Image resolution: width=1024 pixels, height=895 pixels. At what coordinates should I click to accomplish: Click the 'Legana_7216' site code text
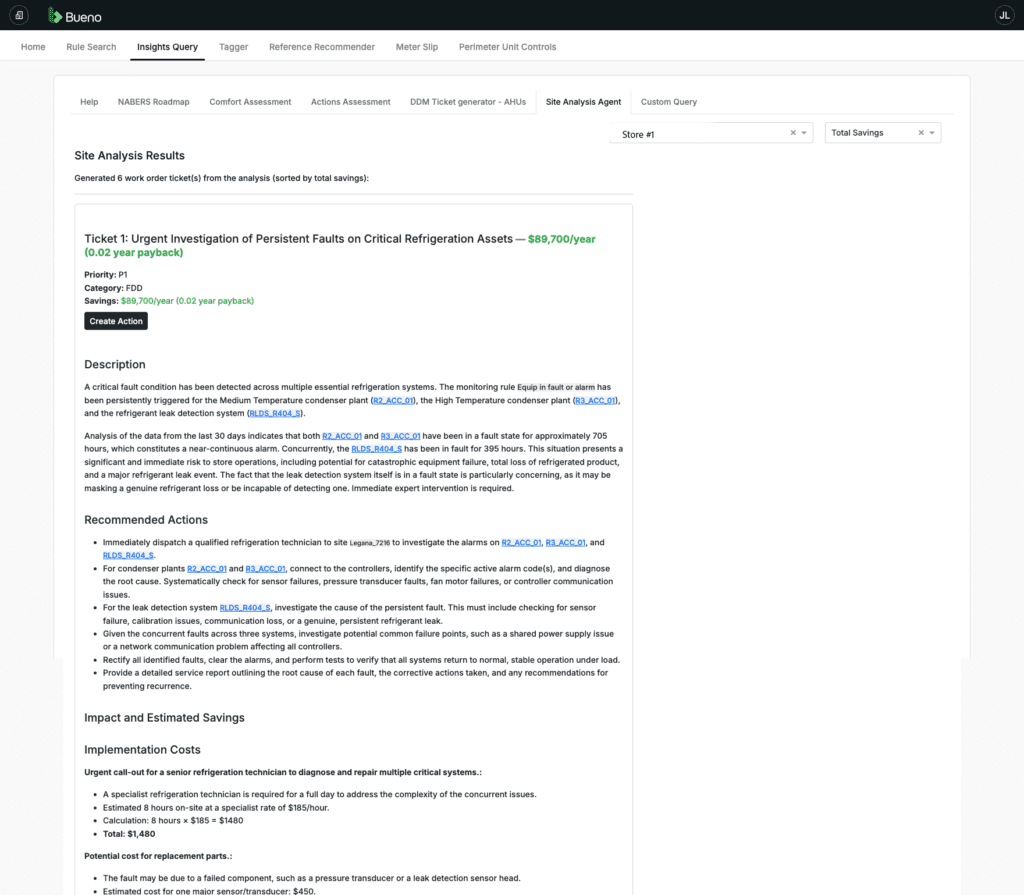(x=370, y=543)
